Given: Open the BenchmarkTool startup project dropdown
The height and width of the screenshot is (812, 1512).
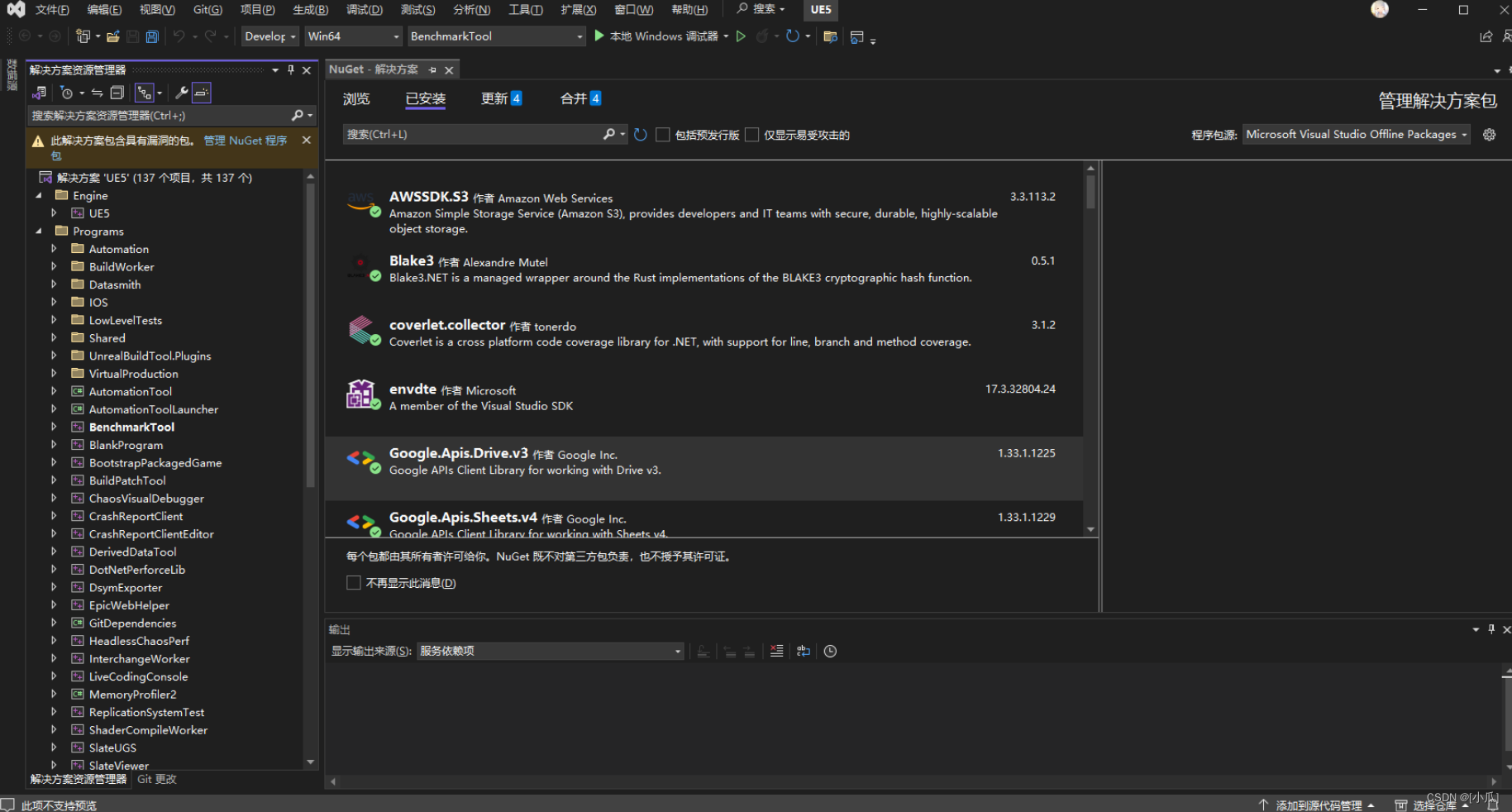Looking at the screenshot, I should [496, 36].
